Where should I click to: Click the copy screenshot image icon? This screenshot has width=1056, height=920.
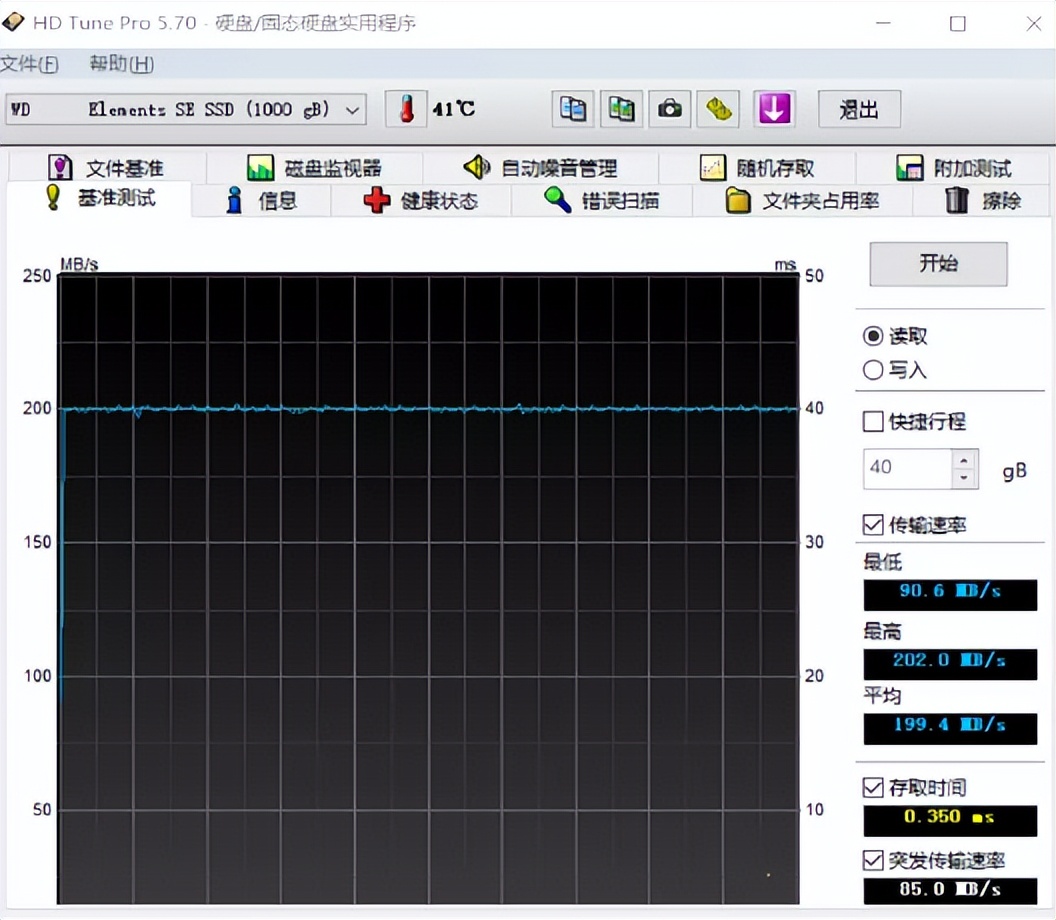622,109
